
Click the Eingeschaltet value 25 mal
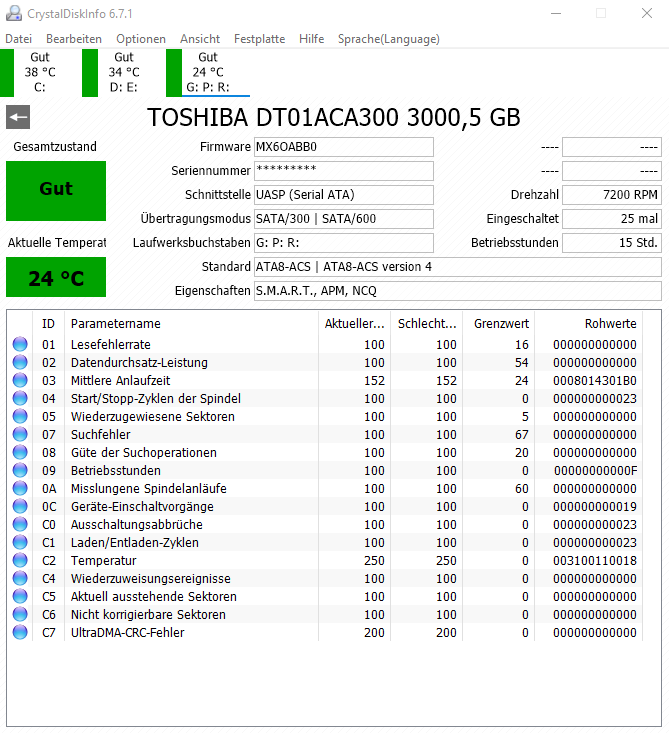(612, 219)
